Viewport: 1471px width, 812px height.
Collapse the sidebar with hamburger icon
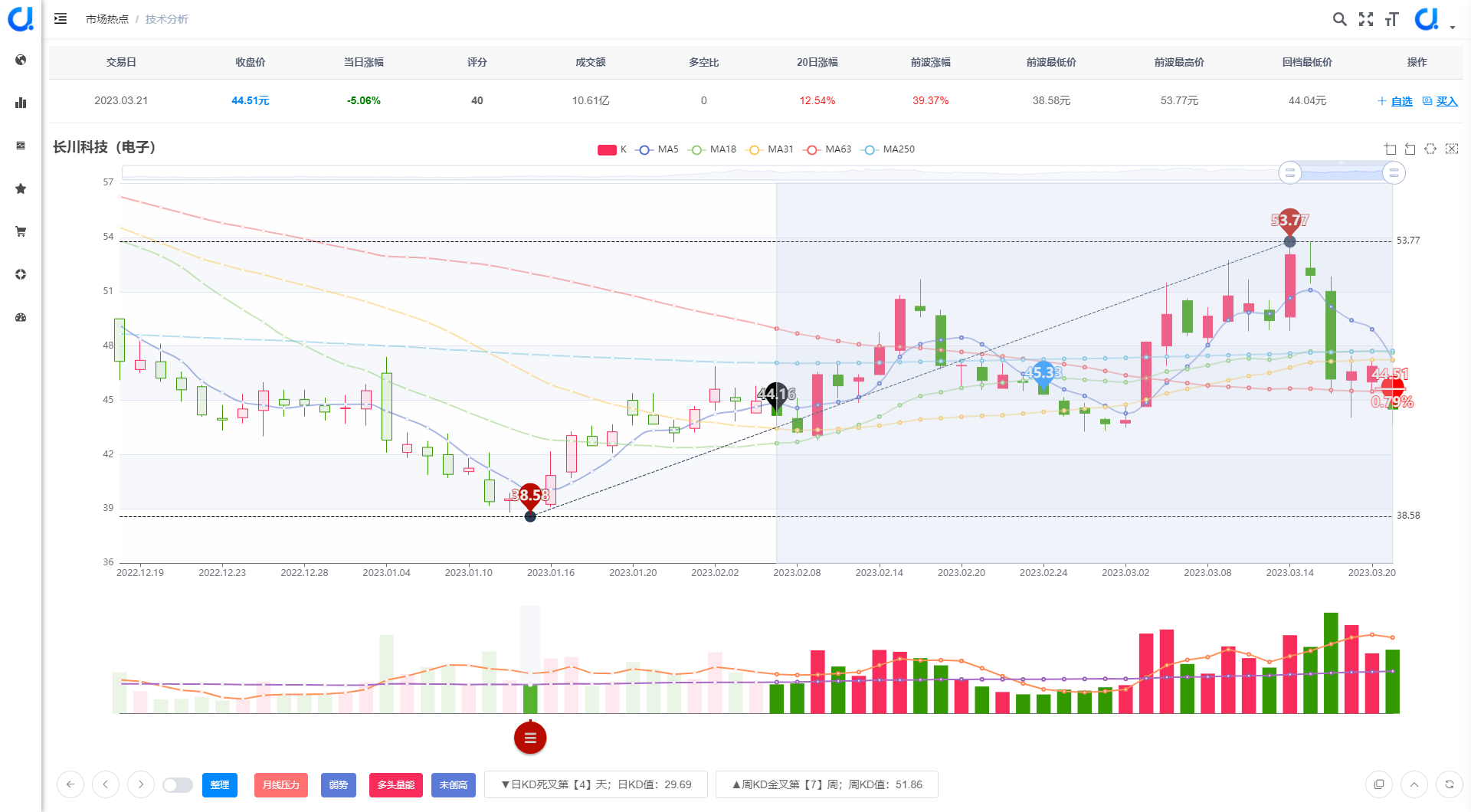click(61, 18)
